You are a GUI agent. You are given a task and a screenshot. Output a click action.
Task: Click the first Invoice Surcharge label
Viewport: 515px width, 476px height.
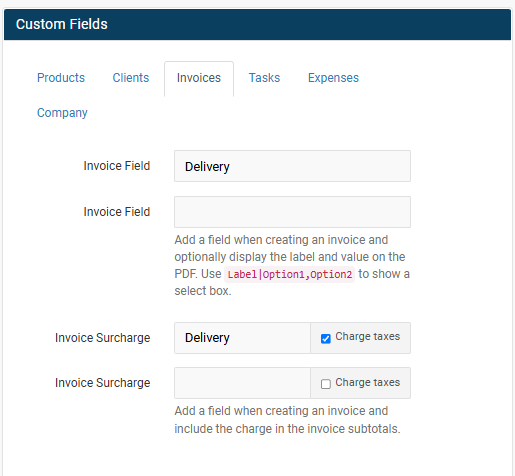click(102, 338)
